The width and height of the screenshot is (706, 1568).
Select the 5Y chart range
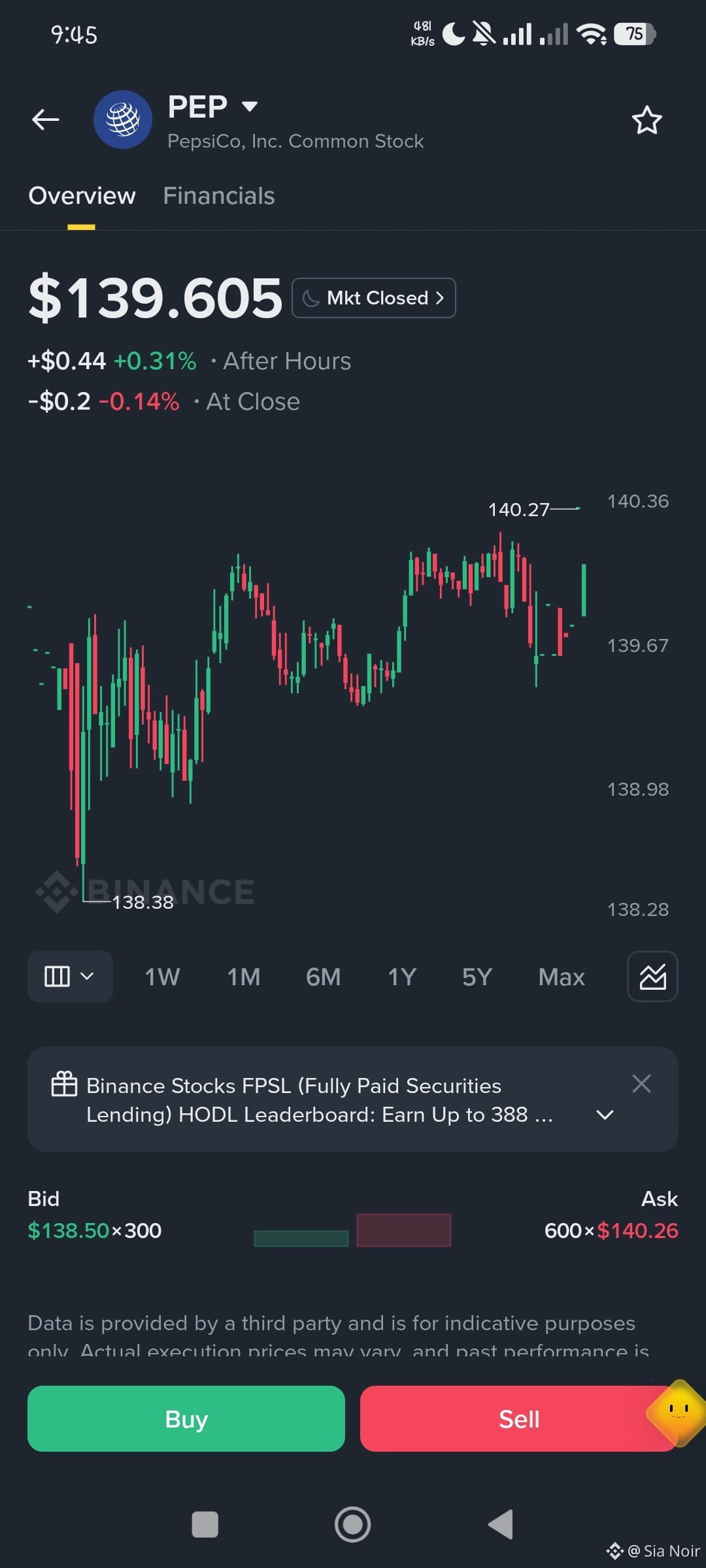click(x=477, y=977)
